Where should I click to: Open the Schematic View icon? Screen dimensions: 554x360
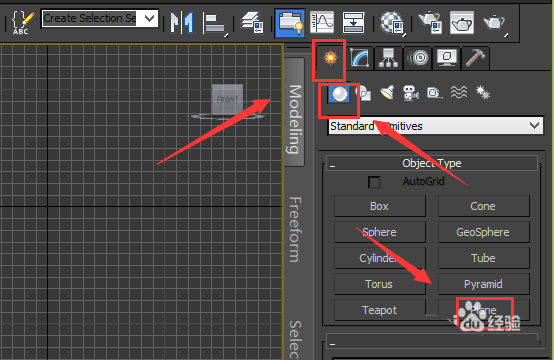point(353,23)
